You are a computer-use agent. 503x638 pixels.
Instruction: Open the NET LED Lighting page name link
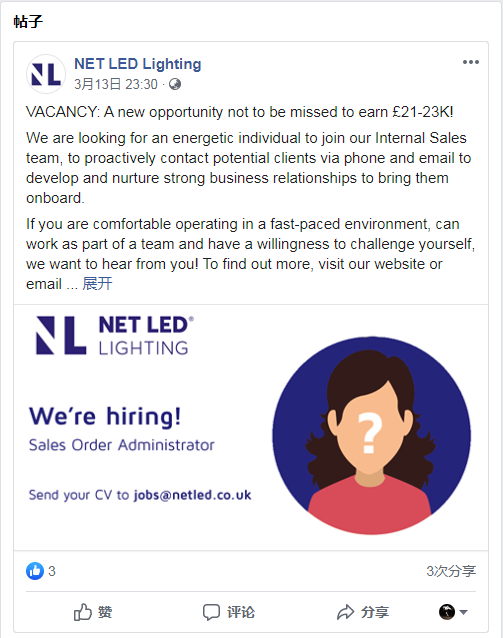tap(138, 64)
